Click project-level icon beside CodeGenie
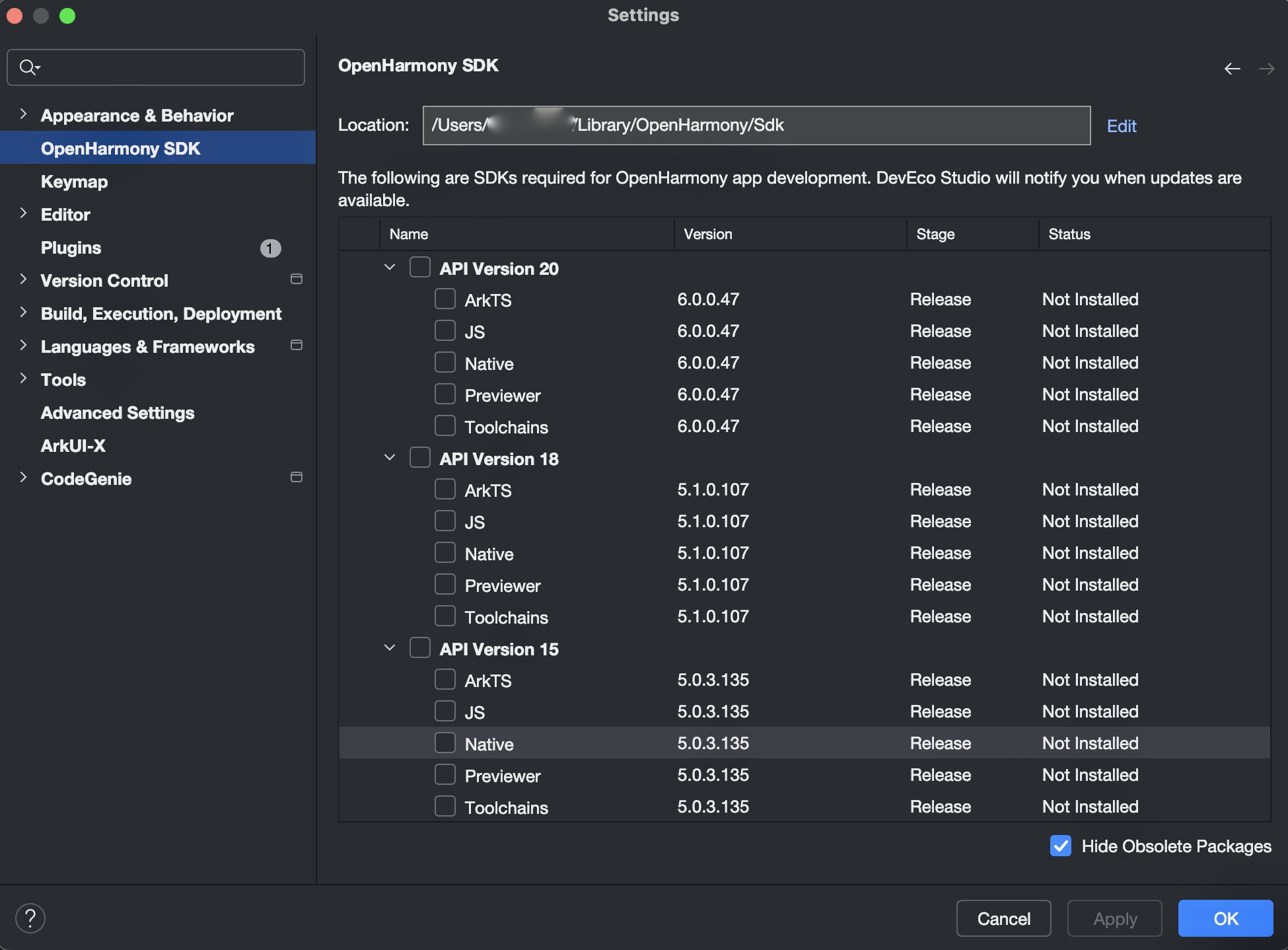Image resolution: width=1288 pixels, height=950 pixels. (x=297, y=478)
